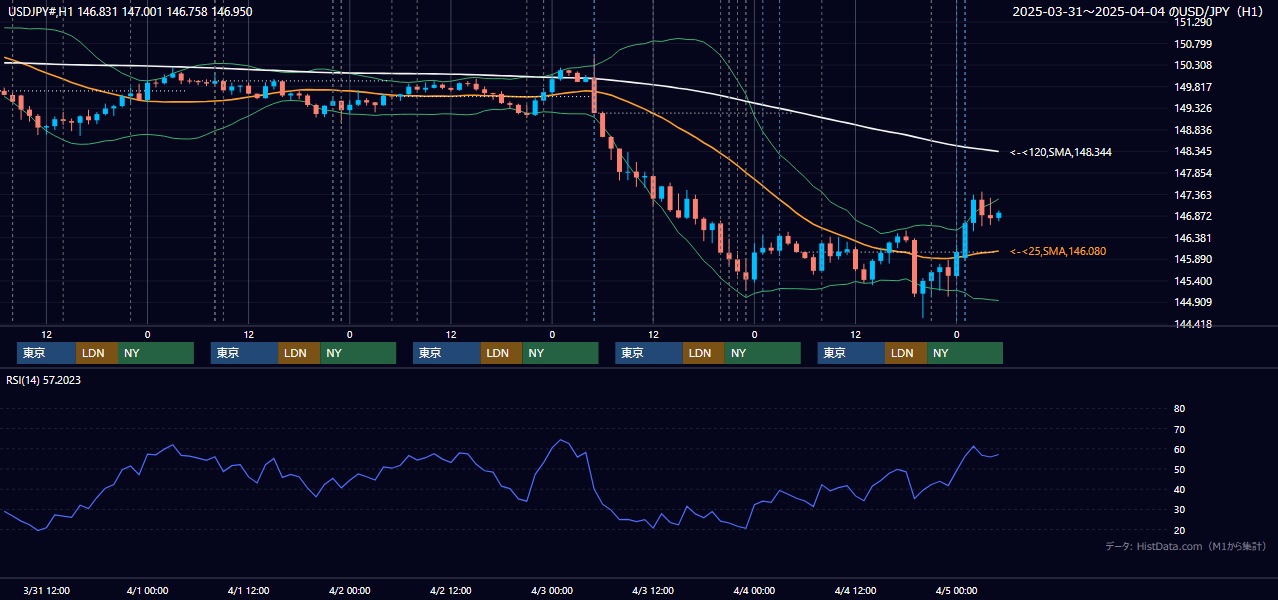Image resolution: width=1278 pixels, height=600 pixels.
Task: Click price axis value 150.799
Action: (x=1193, y=44)
